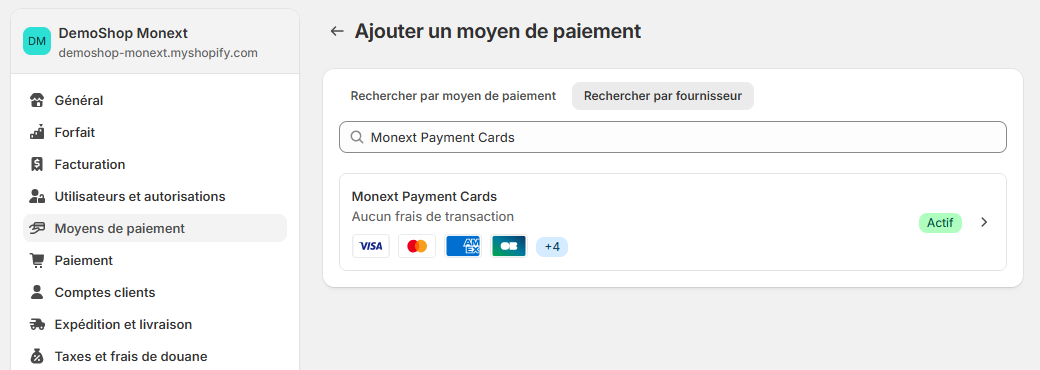Expand the +4 additional card brands badge
1040x370 pixels.
(x=552, y=247)
